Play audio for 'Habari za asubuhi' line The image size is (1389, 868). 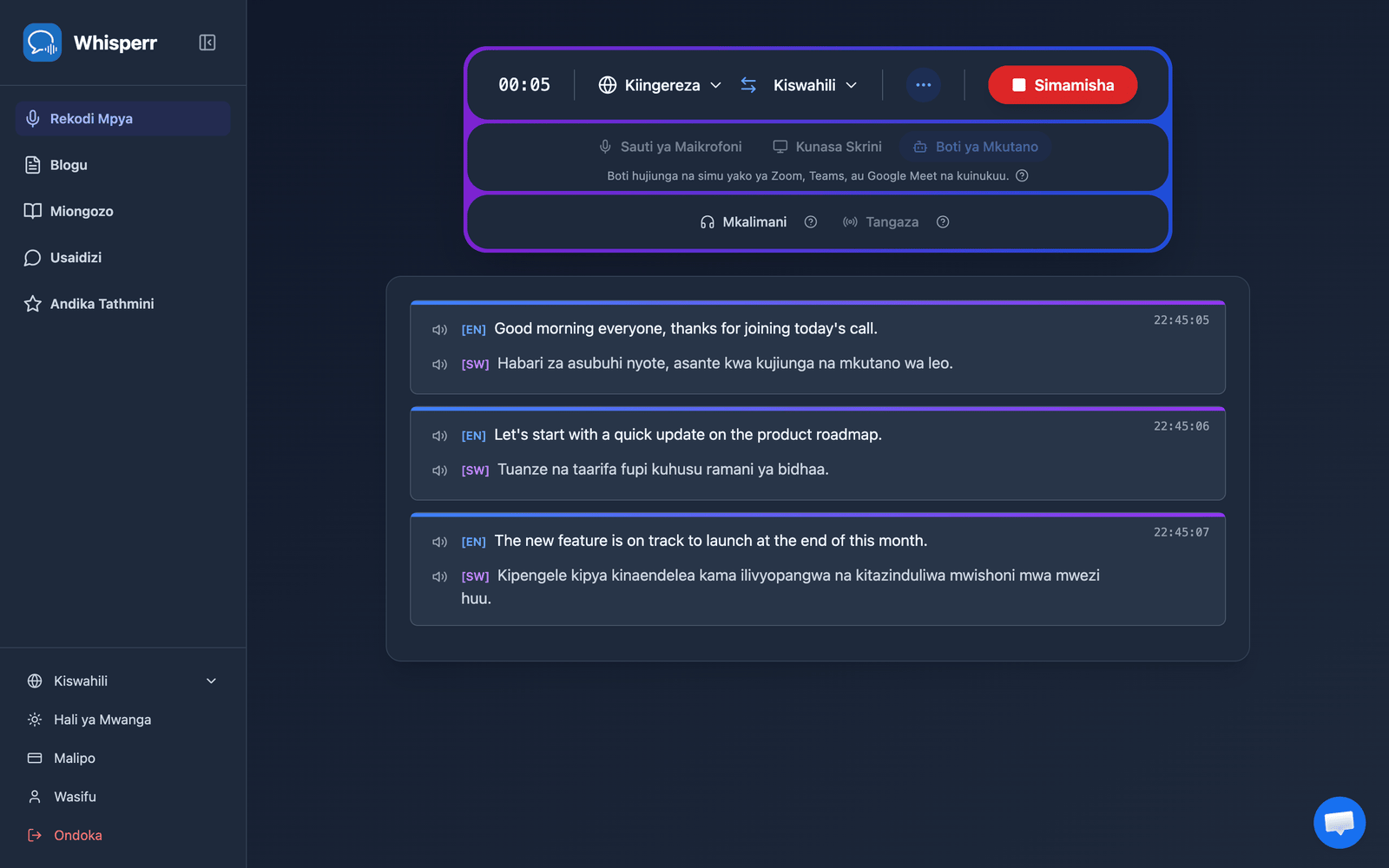click(x=440, y=365)
